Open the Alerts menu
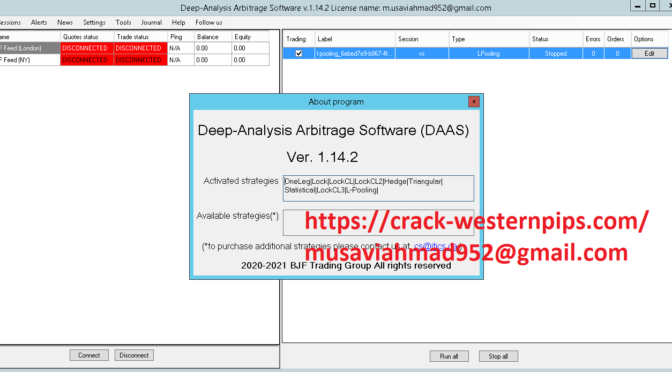672x372 pixels. [x=39, y=22]
